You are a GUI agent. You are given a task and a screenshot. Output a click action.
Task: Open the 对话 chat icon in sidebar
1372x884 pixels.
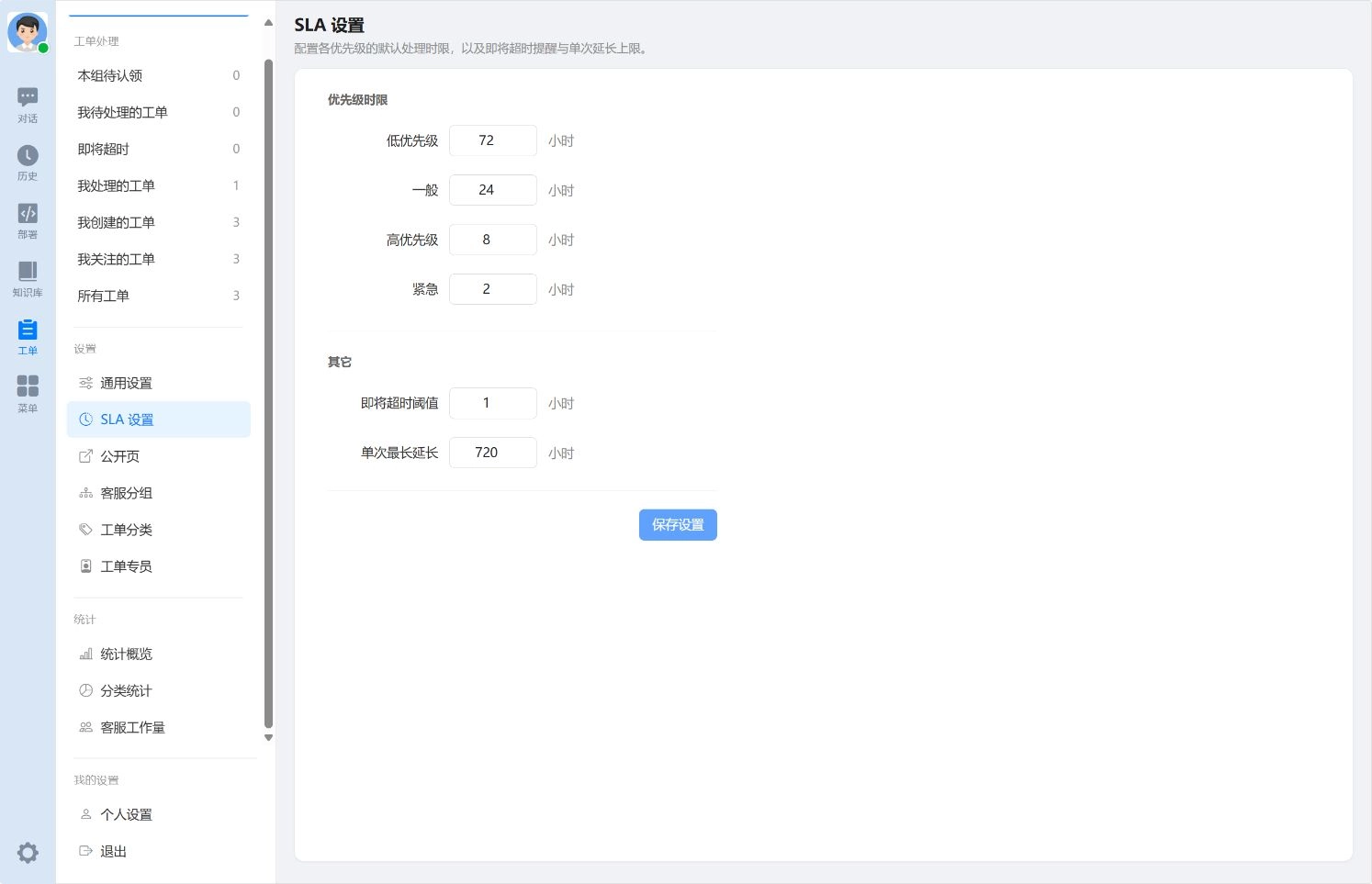[28, 106]
